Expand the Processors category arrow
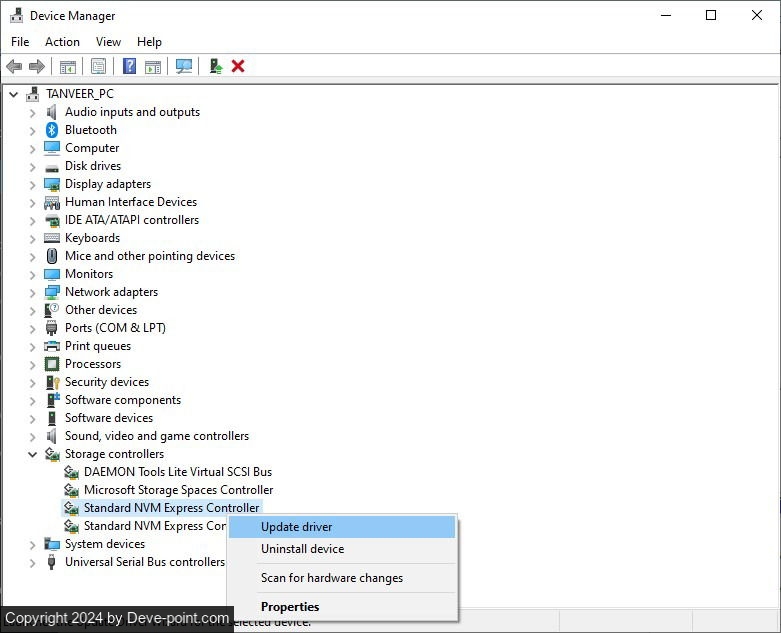 click(33, 364)
